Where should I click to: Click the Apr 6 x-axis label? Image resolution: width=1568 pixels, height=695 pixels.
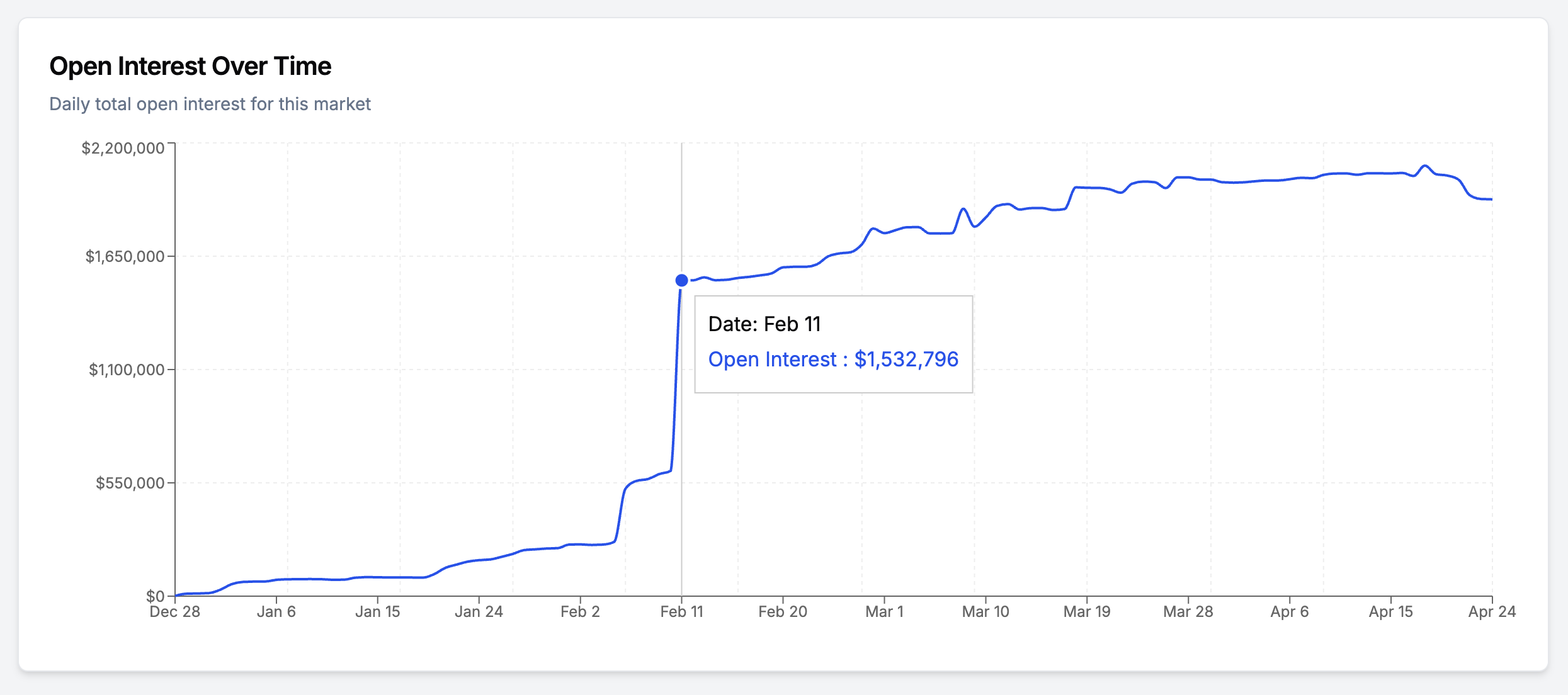(x=1289, y=611)
